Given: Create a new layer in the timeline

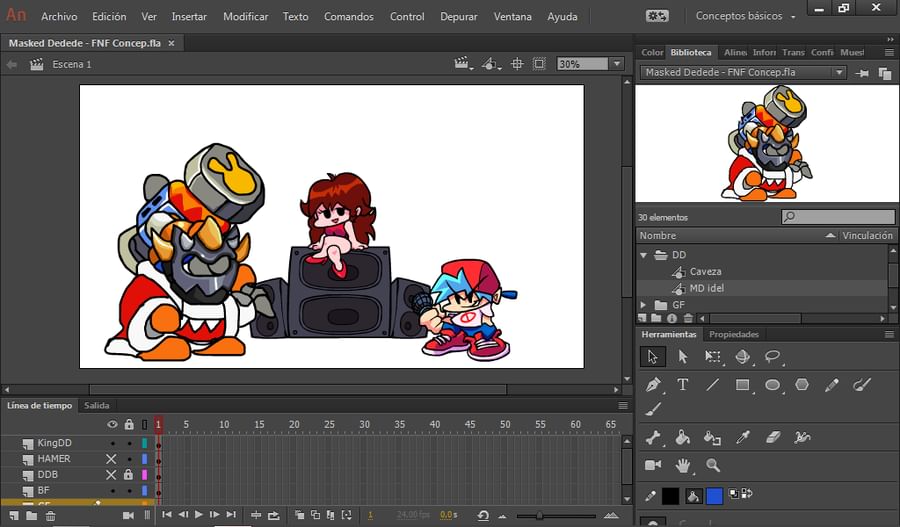Looking at the screenshot, I should (x=14, y=516).
